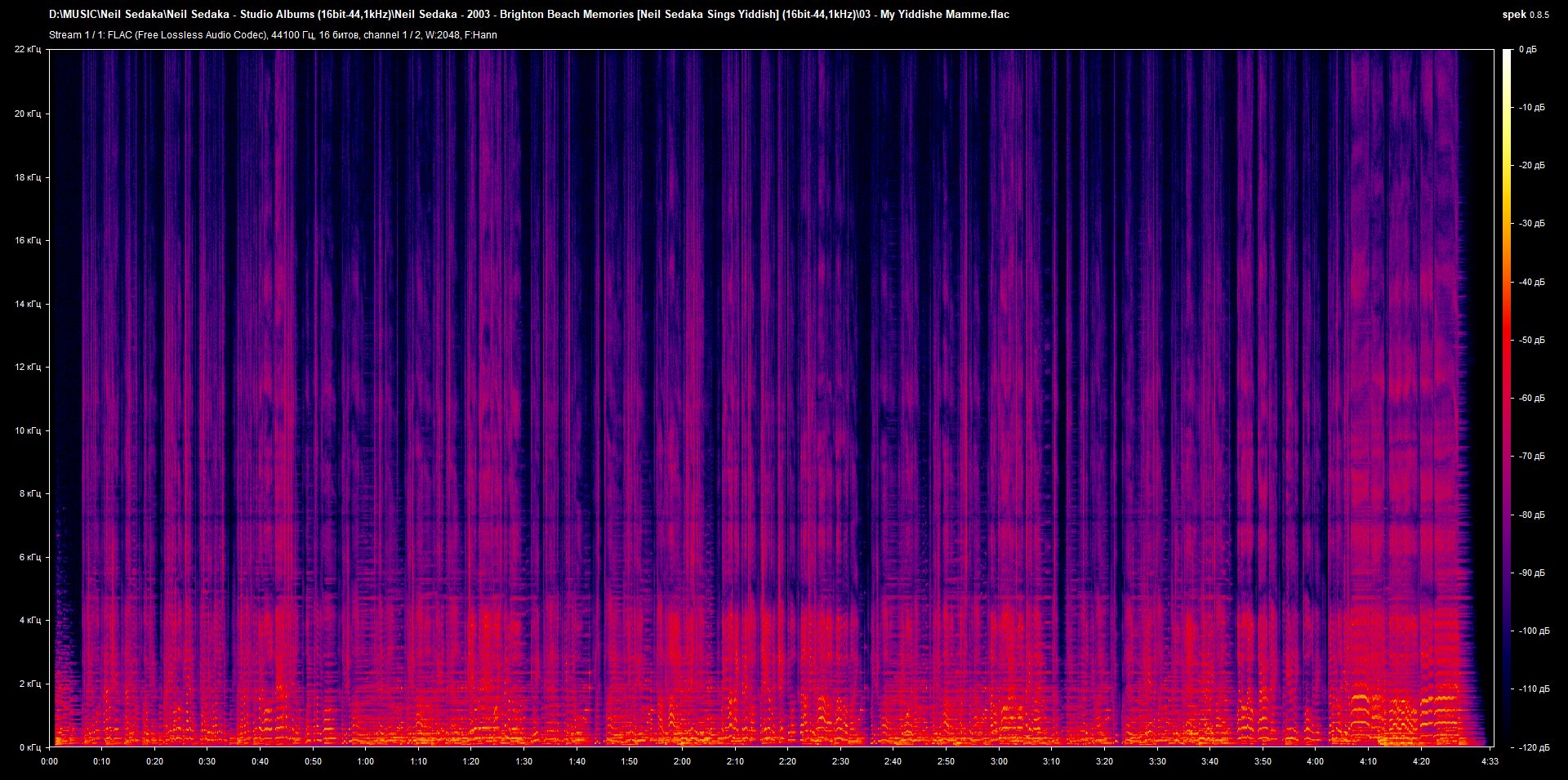Click the '2:20' time axis label
The height and width of the screenshot is (780, 1568).
coord(787,761)
